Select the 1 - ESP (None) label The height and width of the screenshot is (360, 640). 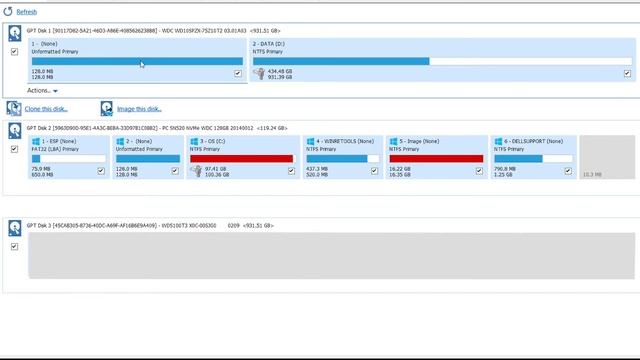59,141
